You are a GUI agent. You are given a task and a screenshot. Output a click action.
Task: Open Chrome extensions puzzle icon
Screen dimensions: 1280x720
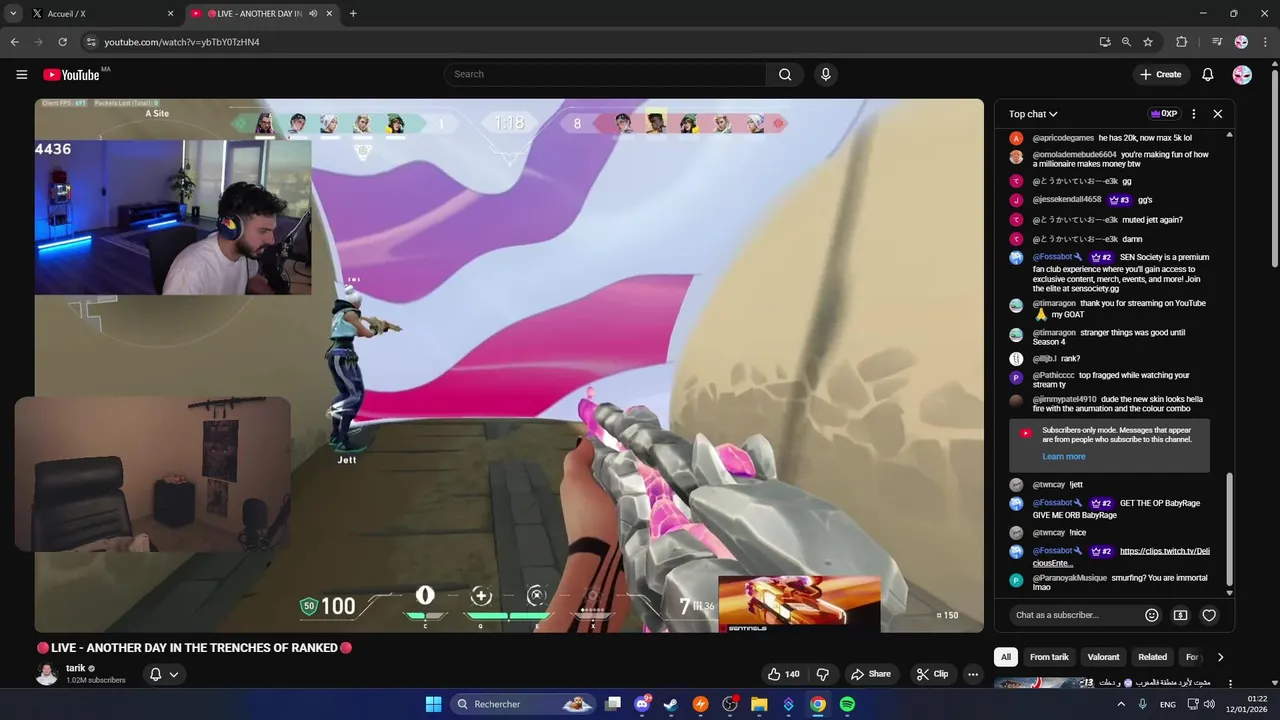click(x=1182, y=42)
